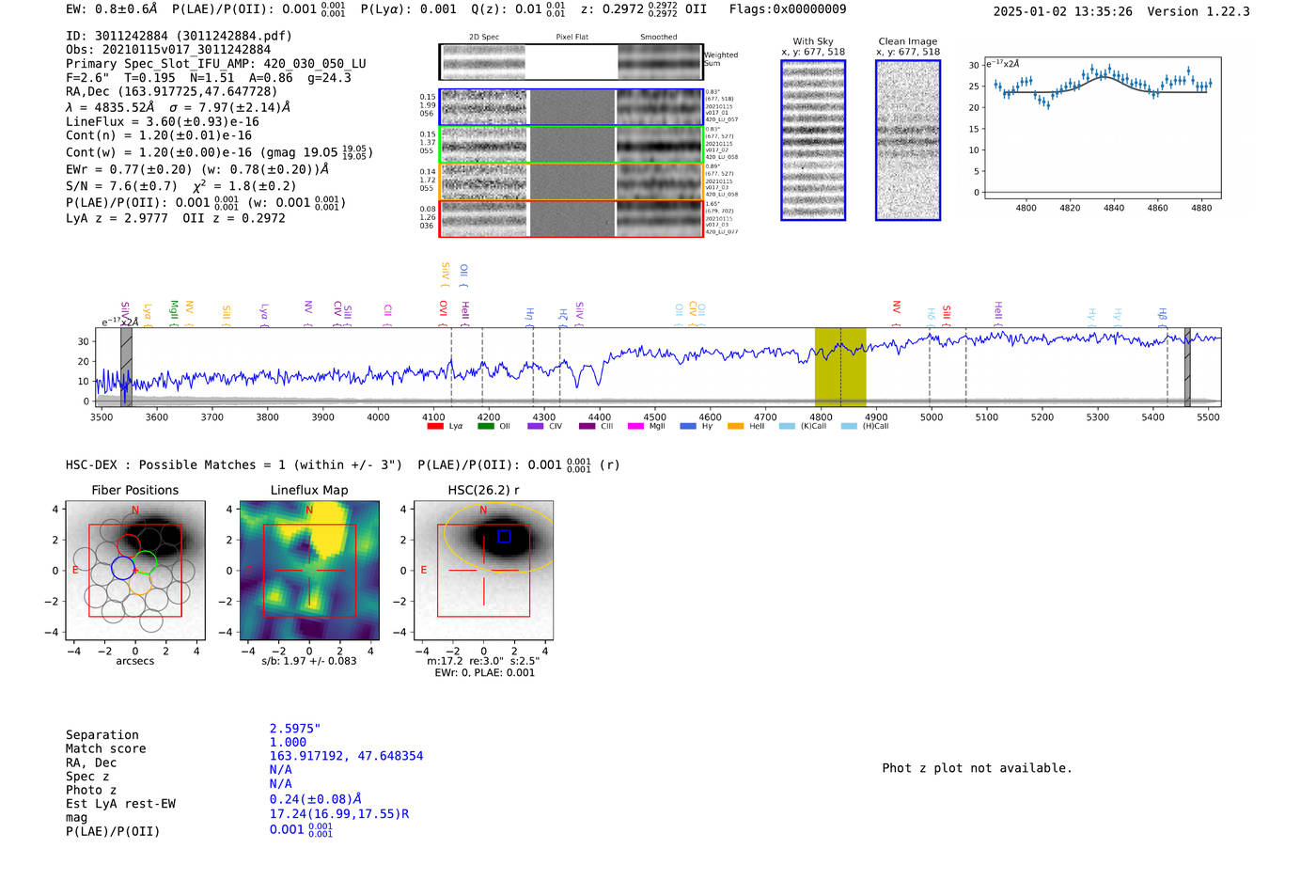Click the (K)CaII legend swatch

click(x=787, y=426)
